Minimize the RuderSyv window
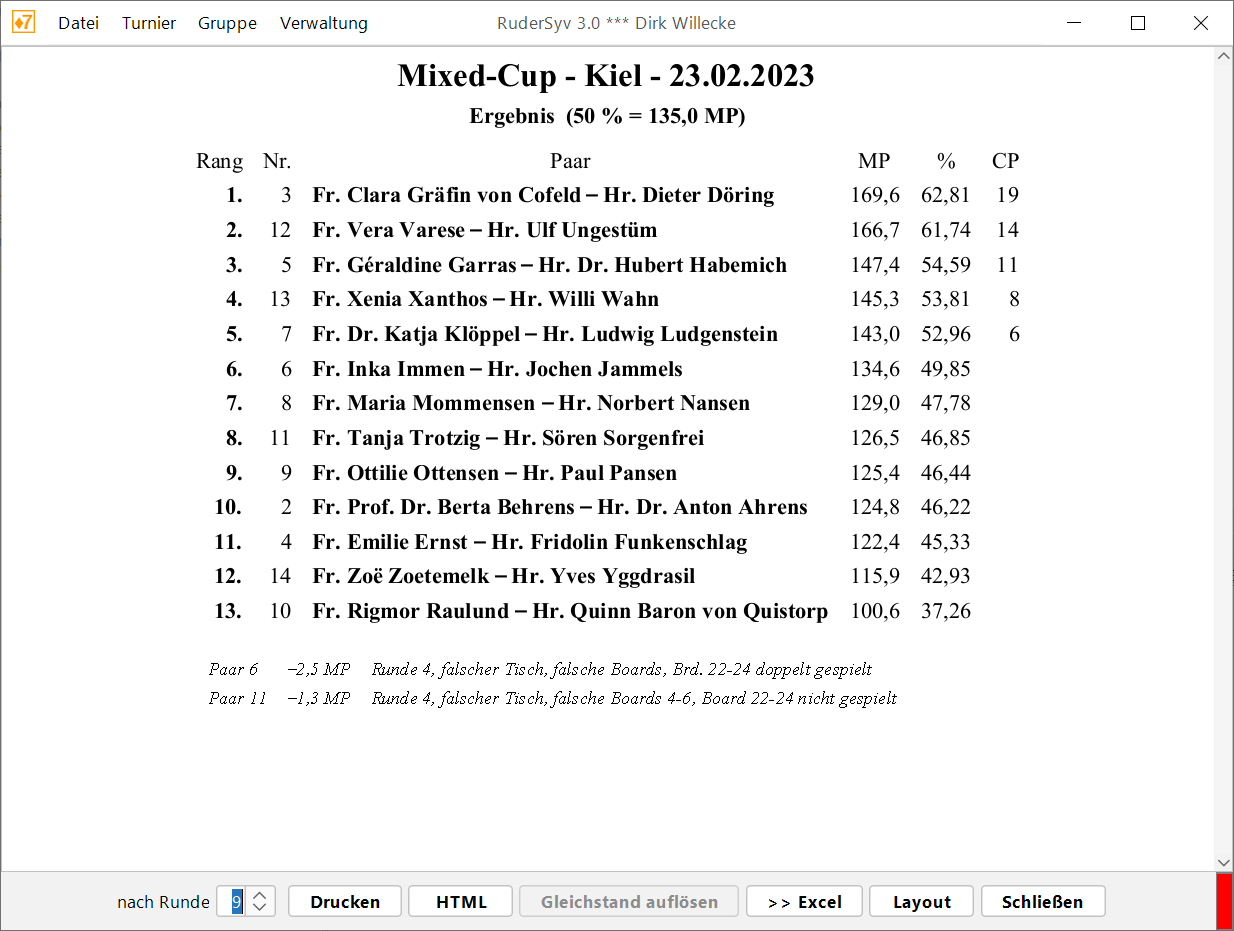This screenshot has height=931, width=1234. click(x=1074, y=23)
